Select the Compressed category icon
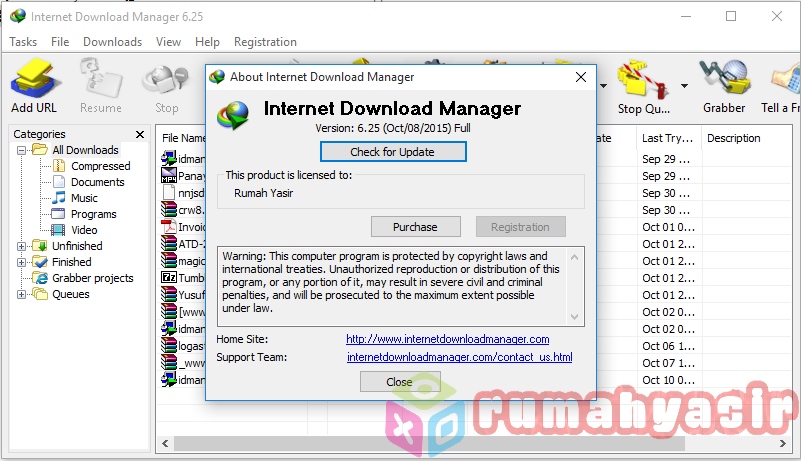This screenshot has height=461, width=801. coord(59,166)
